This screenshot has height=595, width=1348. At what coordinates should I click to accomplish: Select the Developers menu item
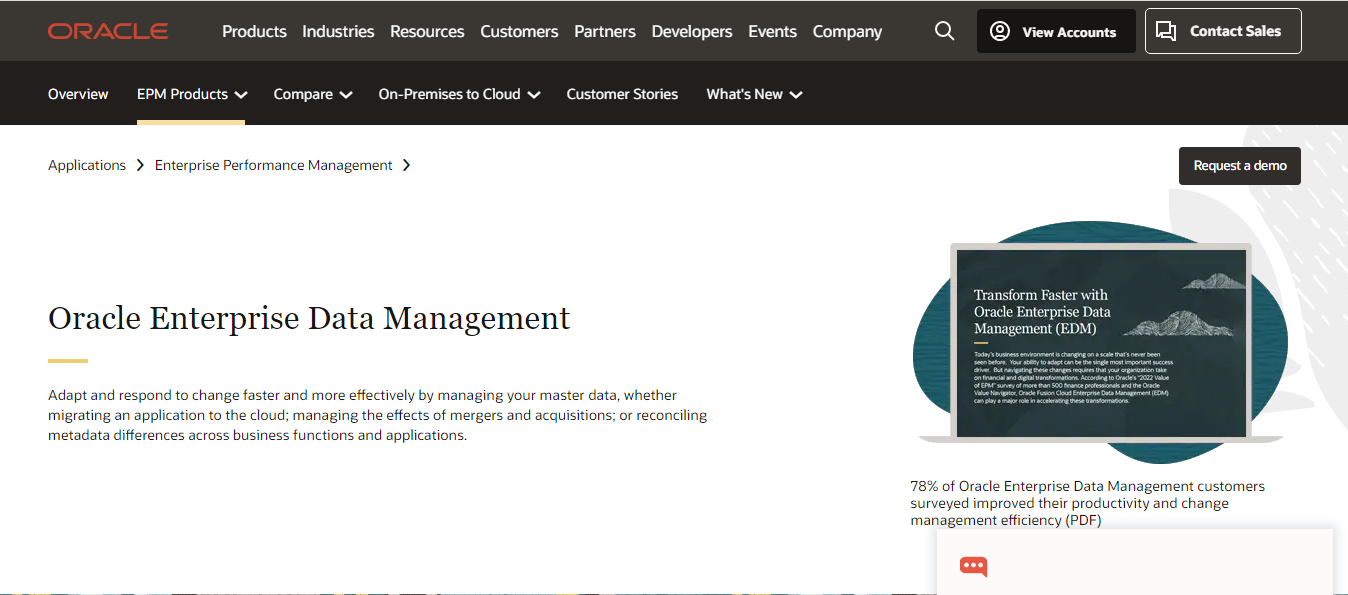click(692, 31)
